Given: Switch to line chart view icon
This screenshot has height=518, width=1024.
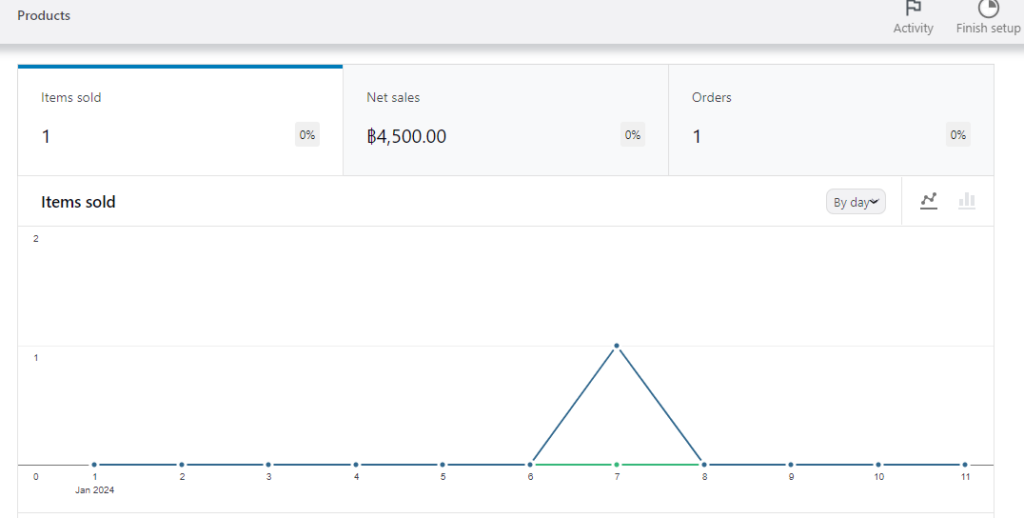Looking at the screenshot, I should tap(929, 201).
